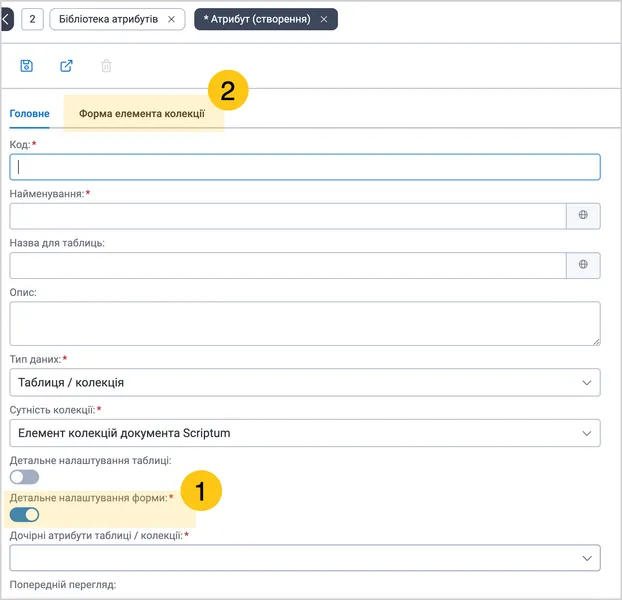Click the save (floppy disk) icon
Viewport: 622px width, 600px height.
click(x=27, y=66)
